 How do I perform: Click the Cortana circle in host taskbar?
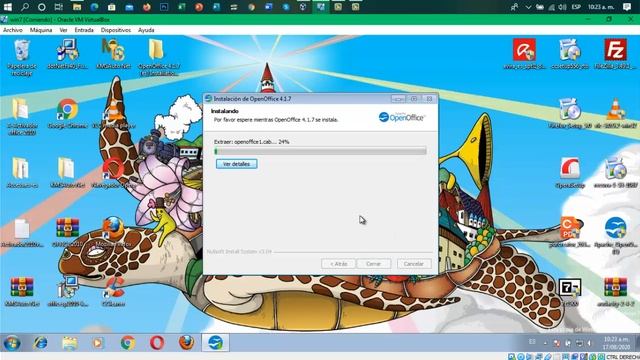42,7
